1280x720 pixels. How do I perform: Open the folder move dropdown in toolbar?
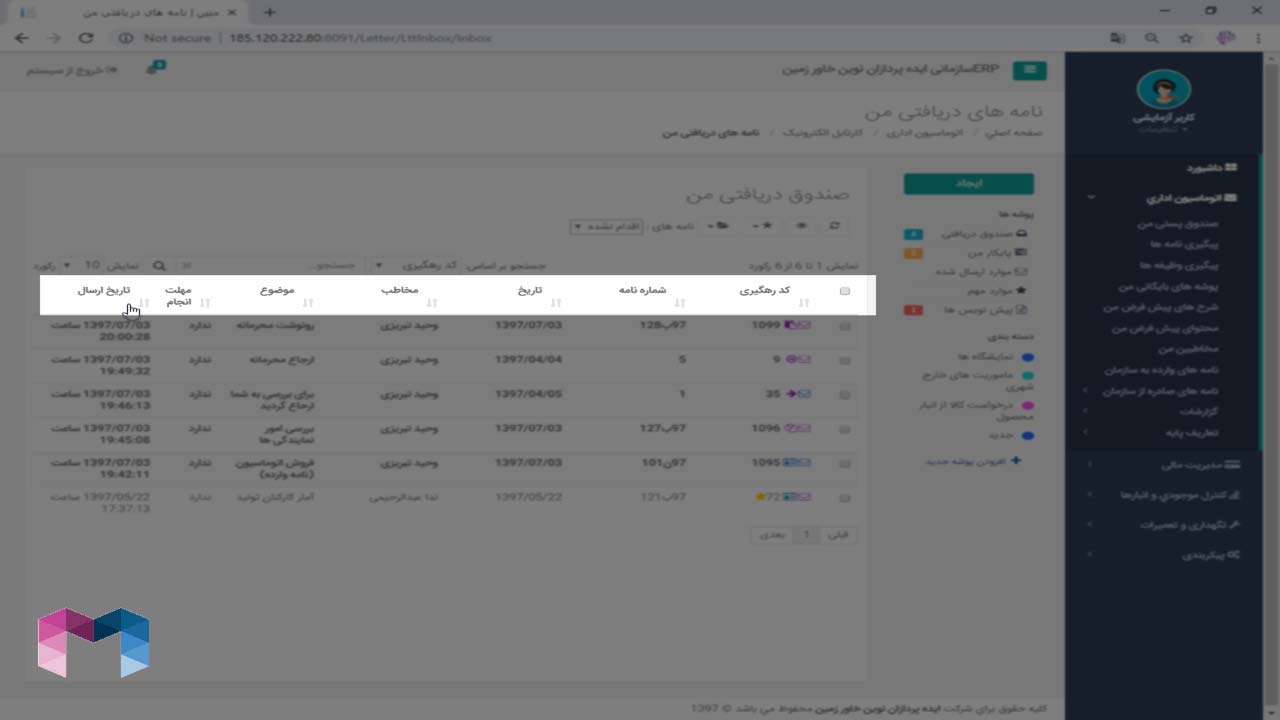(x=718, y=227)
